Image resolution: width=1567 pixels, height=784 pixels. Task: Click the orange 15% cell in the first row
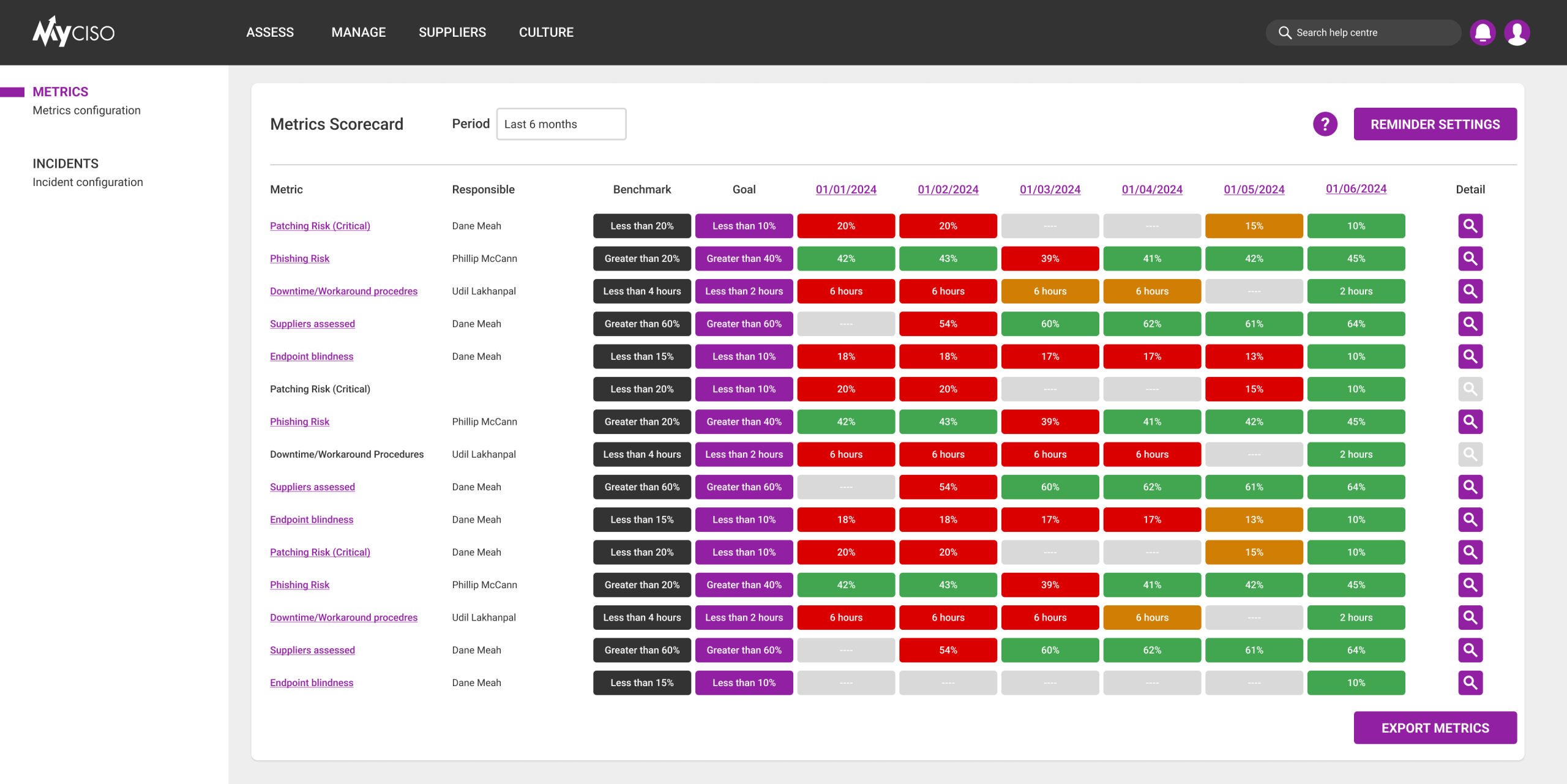pos(1254,226)
